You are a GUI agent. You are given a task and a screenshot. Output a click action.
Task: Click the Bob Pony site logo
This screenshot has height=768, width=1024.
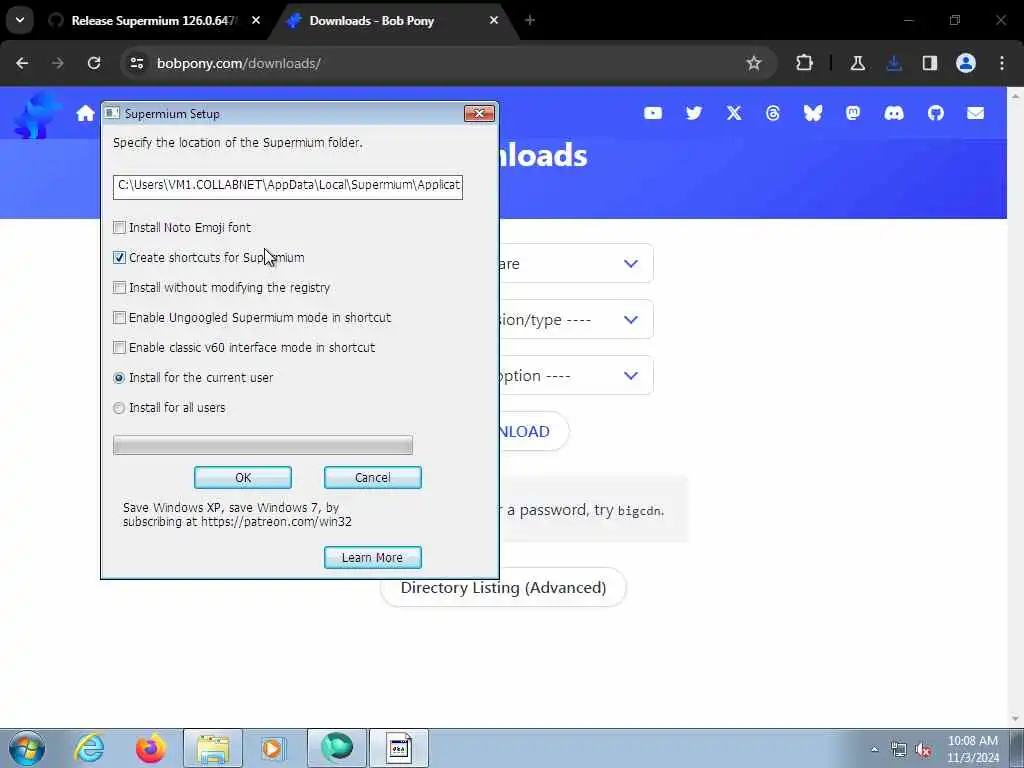click(x=37, y=115)
